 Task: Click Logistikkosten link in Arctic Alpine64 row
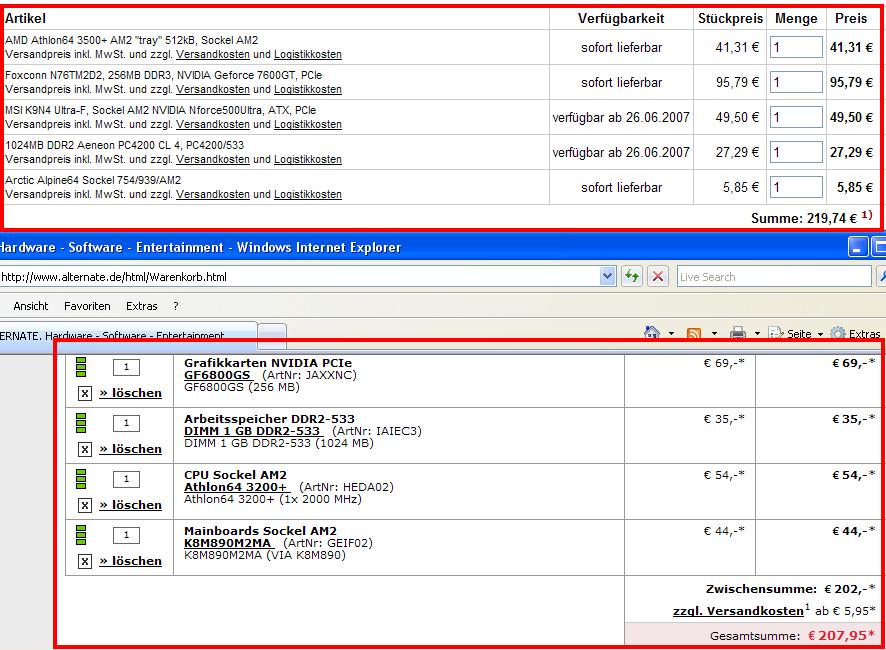pyautogui.click(x=308, y=194)
